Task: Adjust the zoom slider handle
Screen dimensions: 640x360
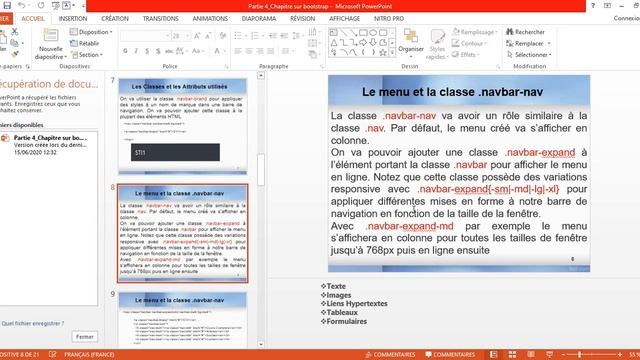Action: (579, 355)
